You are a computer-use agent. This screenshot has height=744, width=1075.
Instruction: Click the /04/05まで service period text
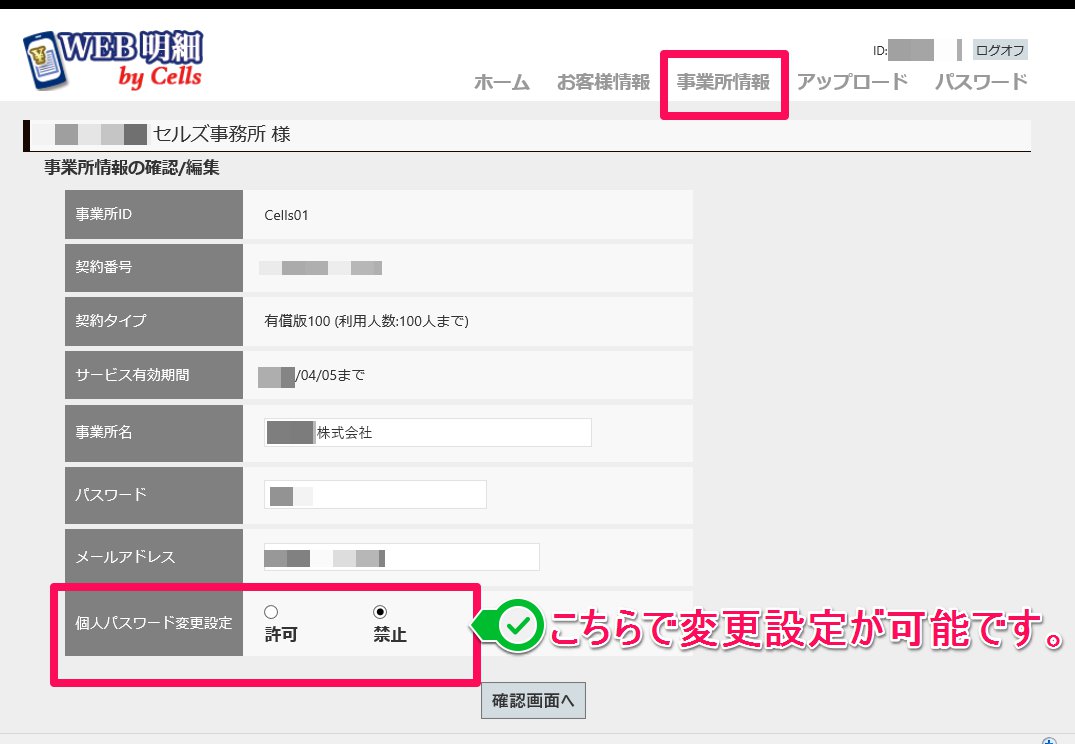(x=330, y=375)
